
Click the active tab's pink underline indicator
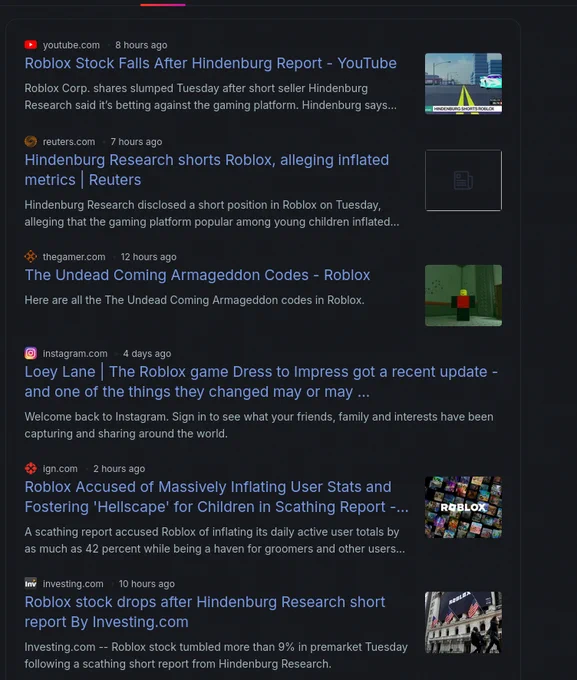point(163,5)
